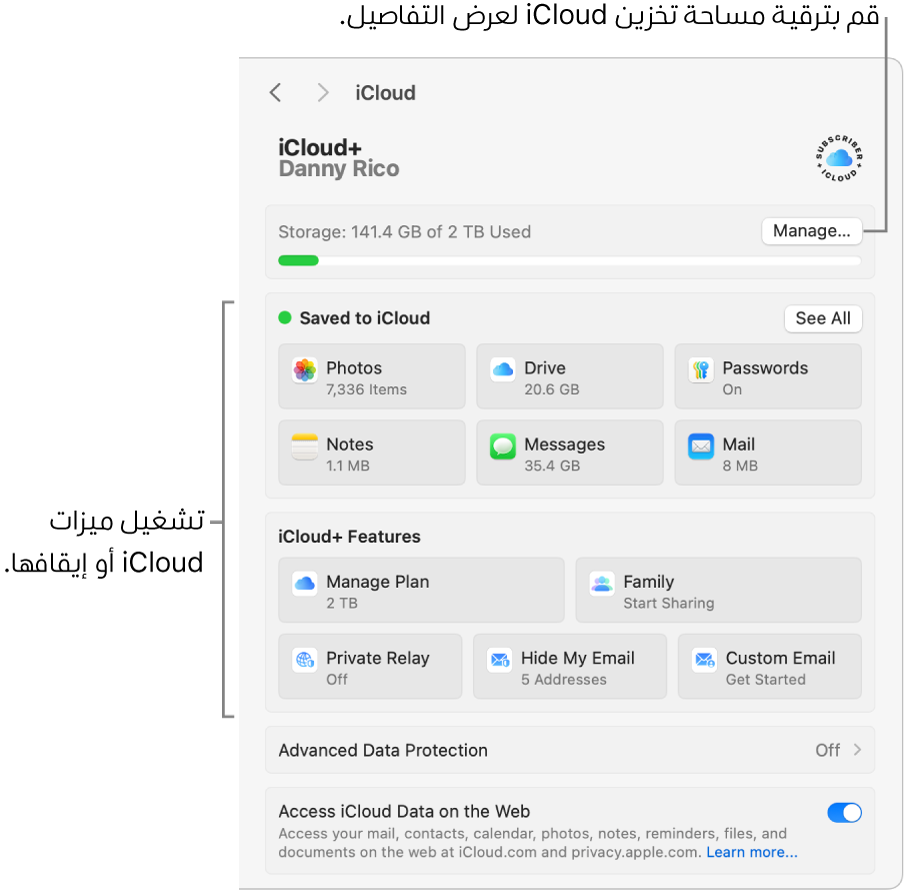Open the Learn more… link
Screen dimensions: 904x891
click(x=752, y=853)
